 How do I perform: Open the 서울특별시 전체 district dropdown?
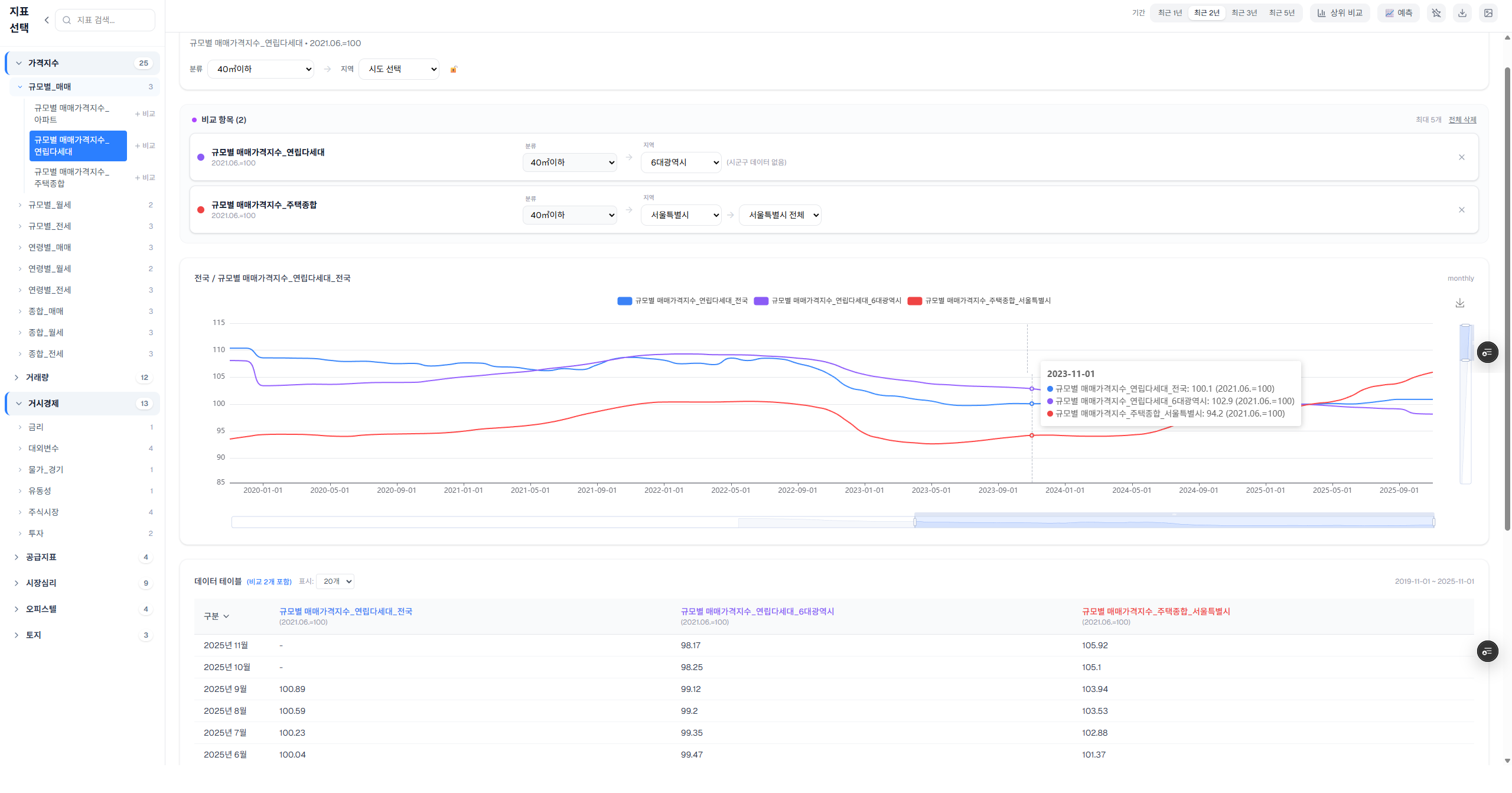[x=780, y=215]
